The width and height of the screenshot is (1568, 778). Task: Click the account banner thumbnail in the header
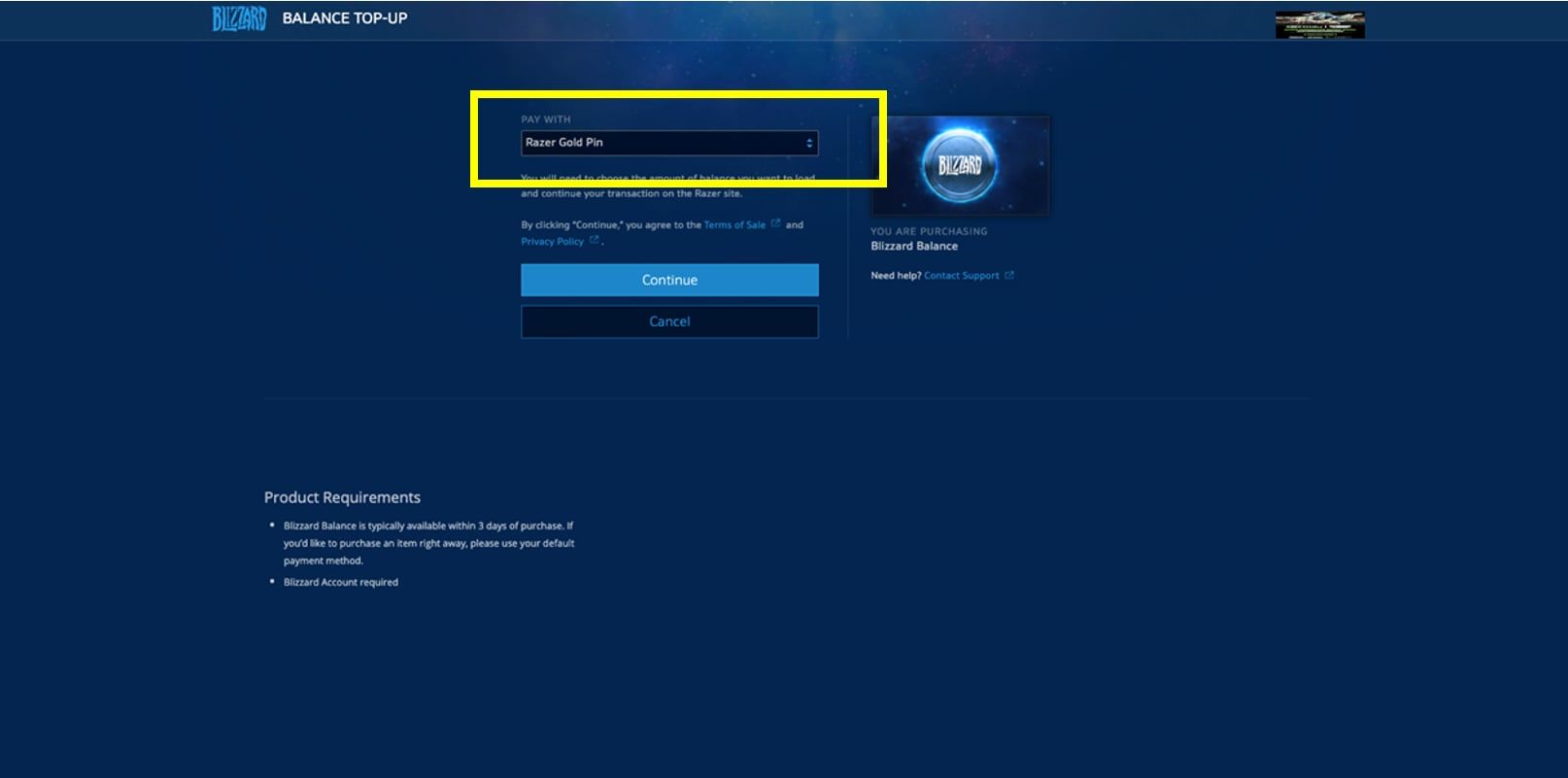[x=1319, y=25]
